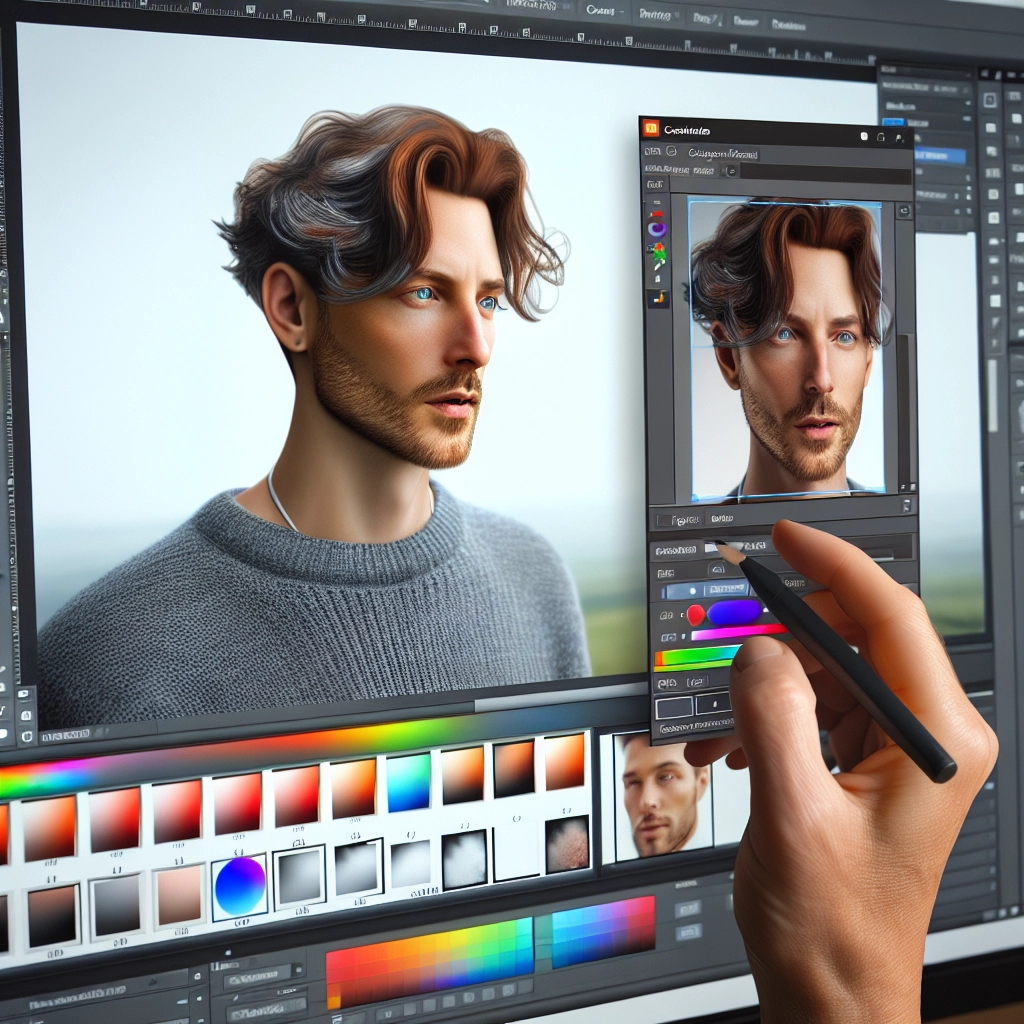Click the blue-to-pink color grid at bottom
This screenshot has width=1024, height=1024.
(x=603, y=931)
